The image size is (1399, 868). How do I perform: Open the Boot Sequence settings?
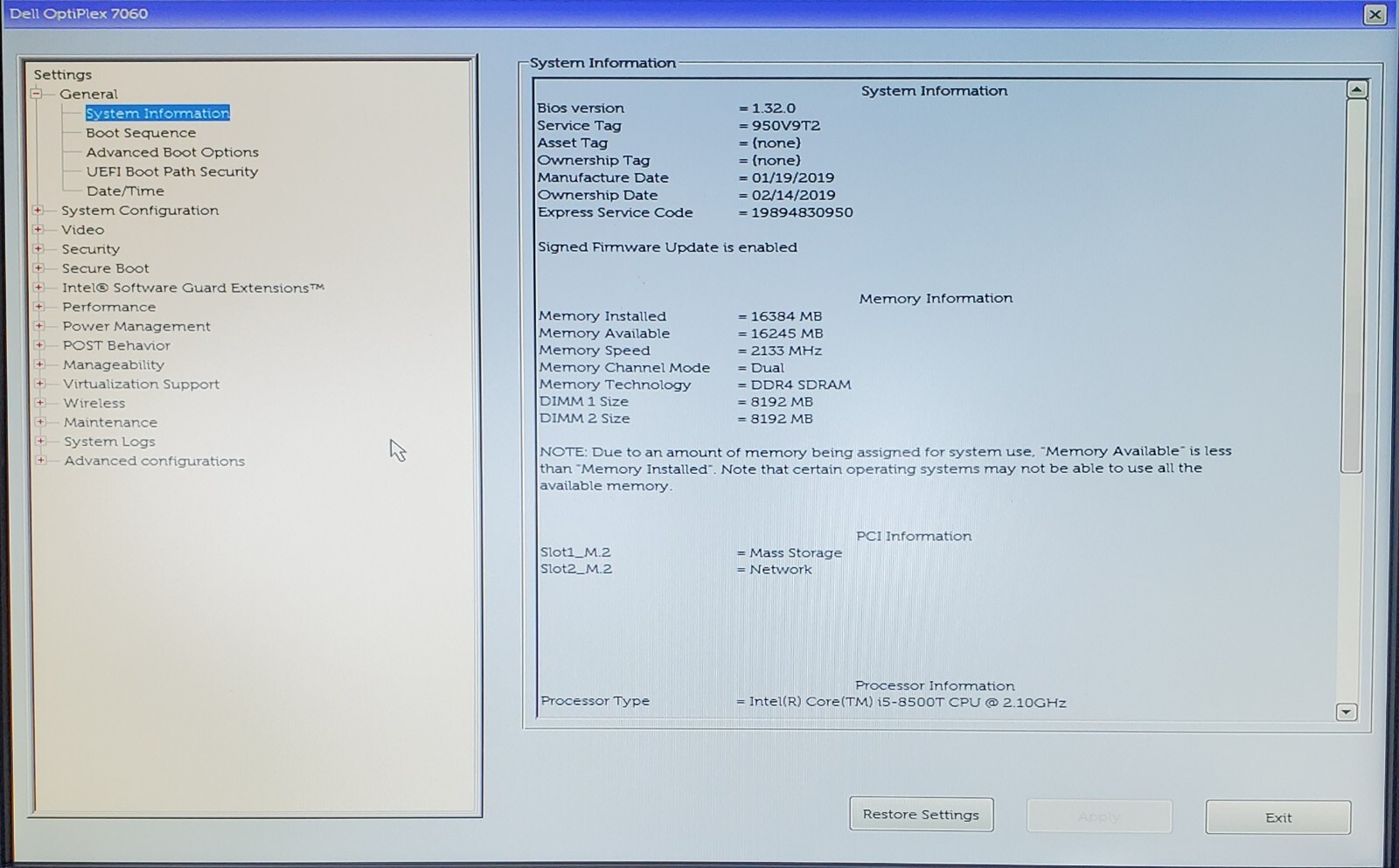click(x=141, y=133)
